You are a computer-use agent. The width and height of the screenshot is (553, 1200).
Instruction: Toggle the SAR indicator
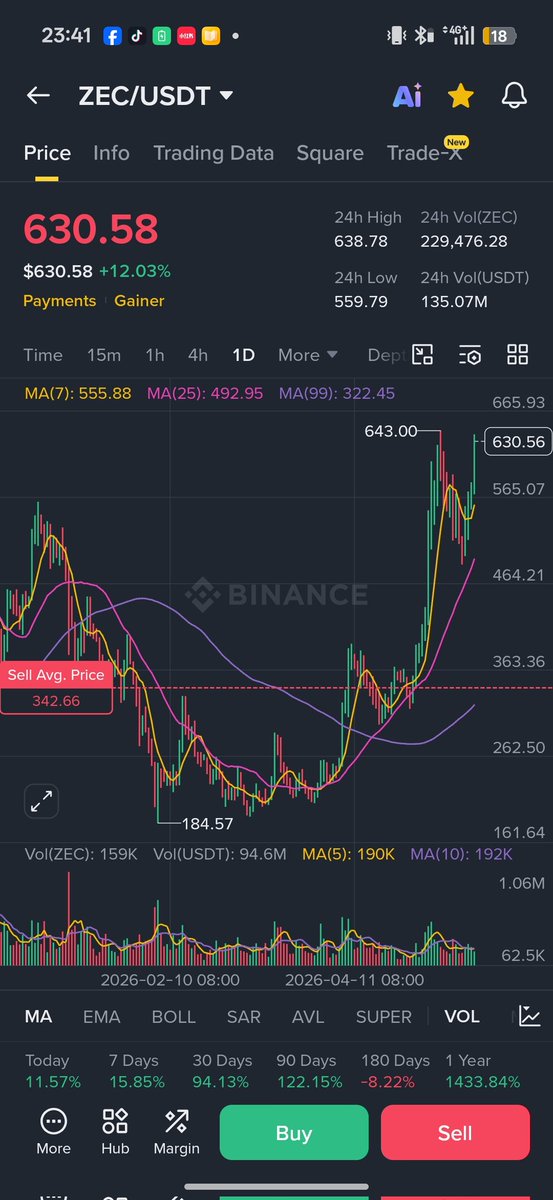244,1016
